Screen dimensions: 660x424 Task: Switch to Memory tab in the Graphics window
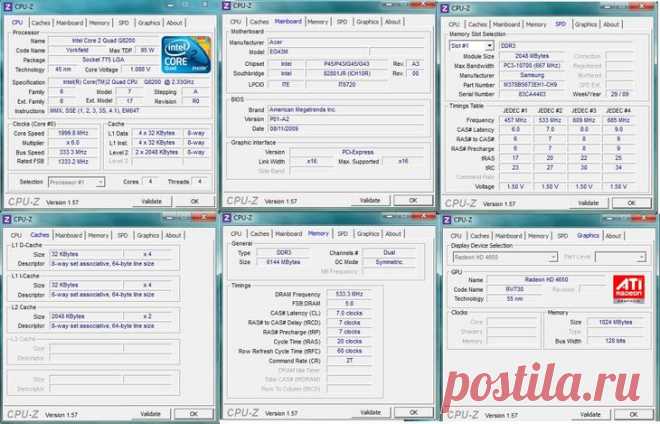[x=538, y=236]
